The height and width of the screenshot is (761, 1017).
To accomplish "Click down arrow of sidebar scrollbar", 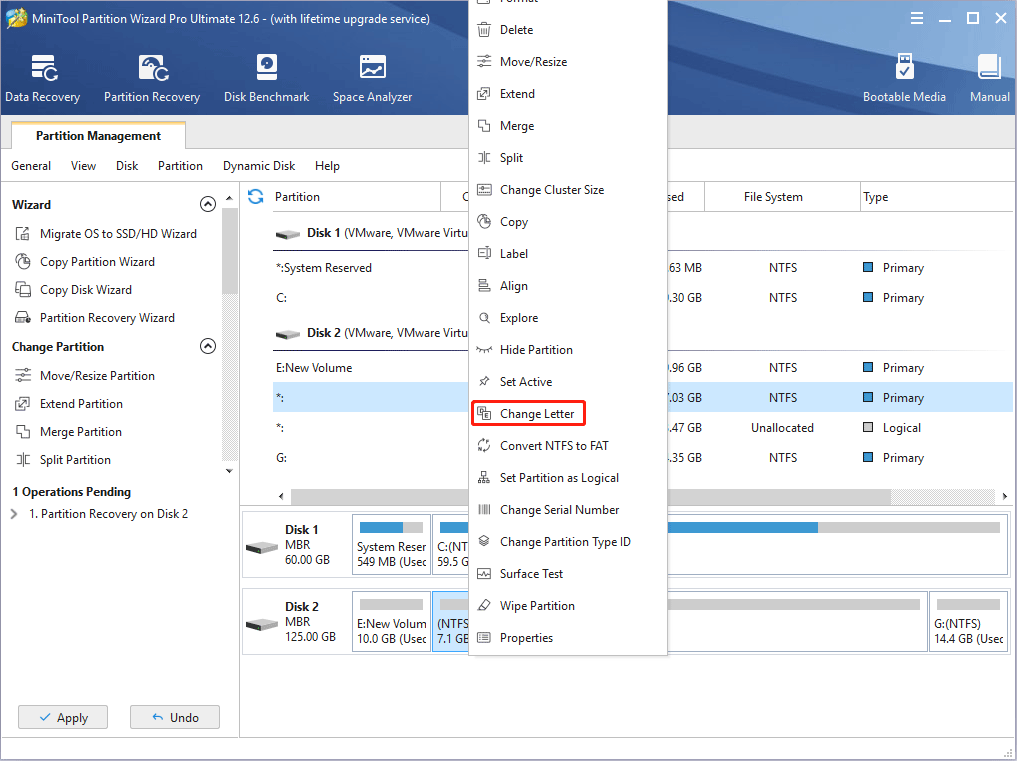I will coord(229,471).
